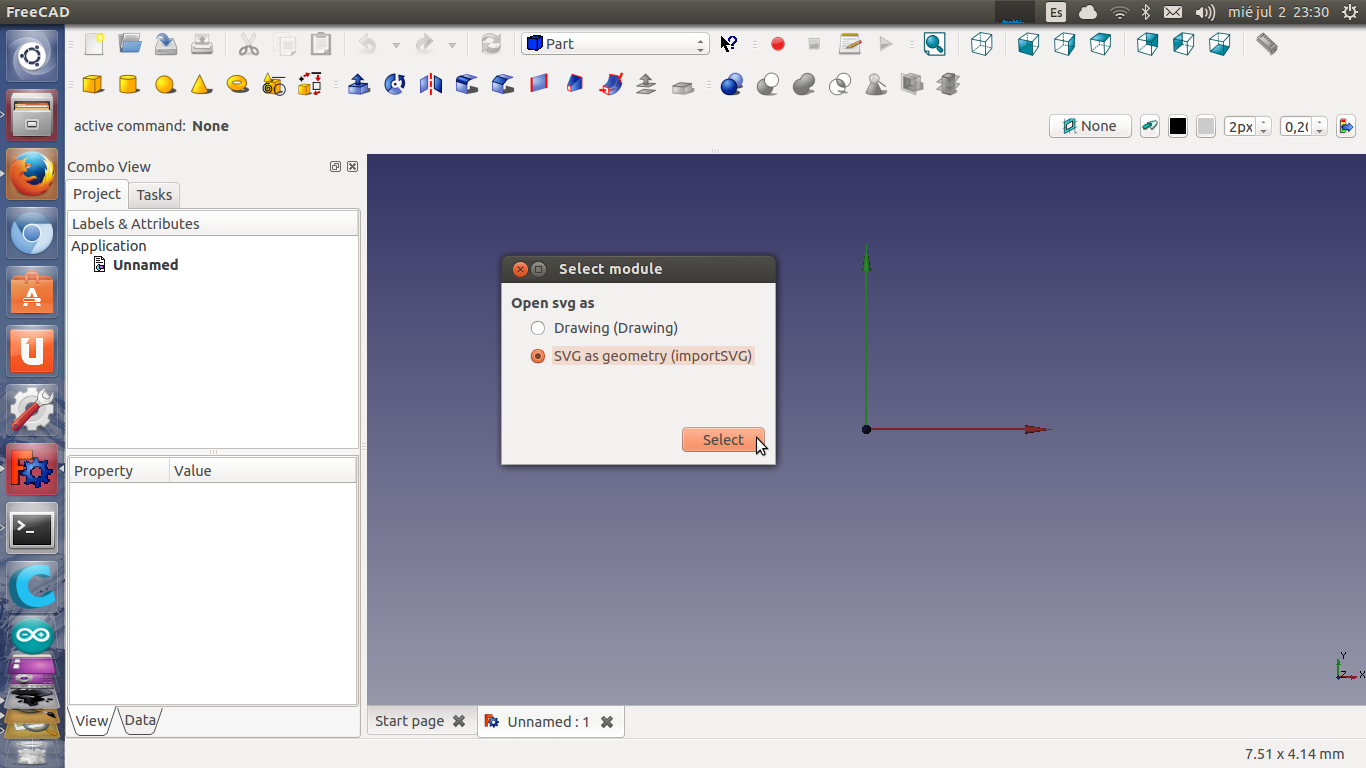Start macro recording with red circle

point(778,44)
